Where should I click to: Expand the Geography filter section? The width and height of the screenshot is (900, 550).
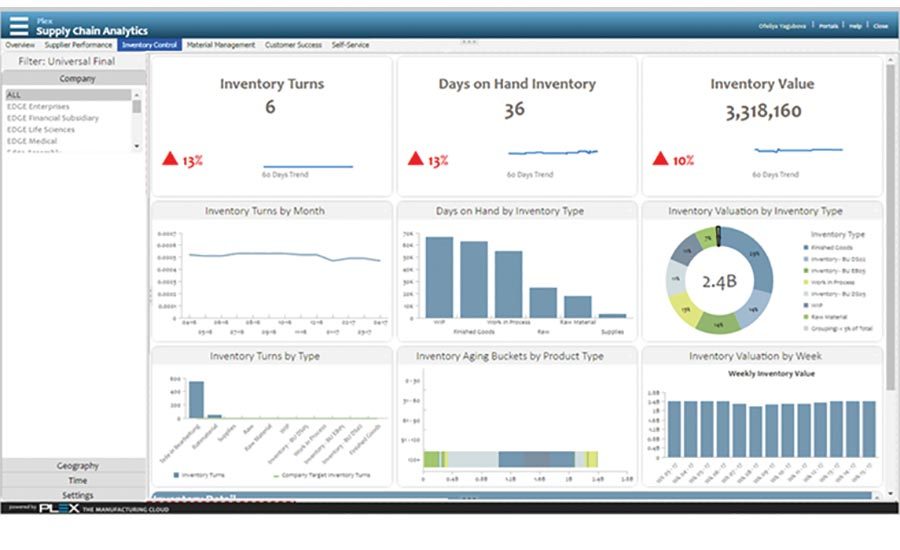[x=77, y=466]
